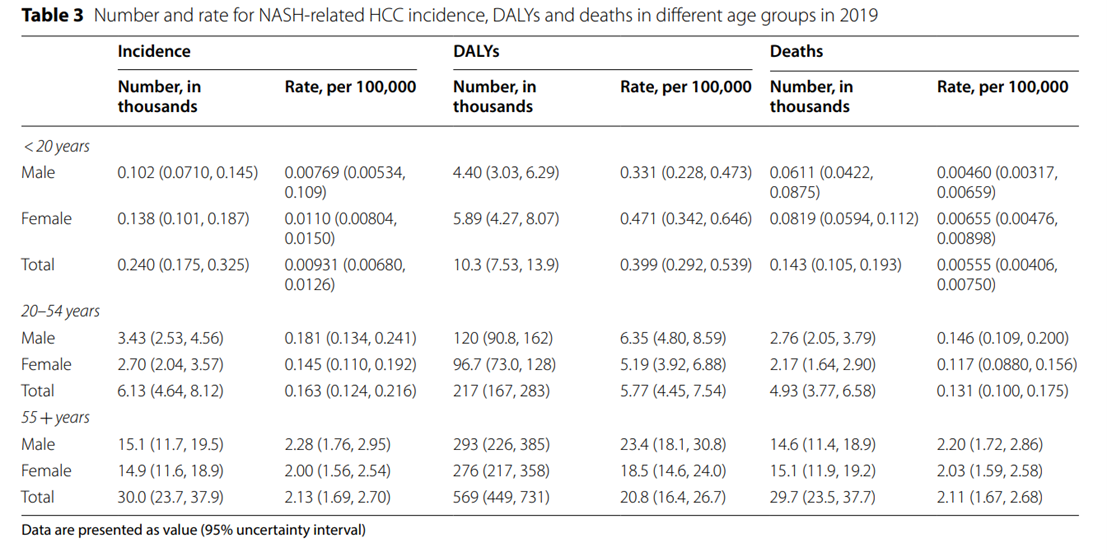The width and height of the screenshot is (1107, 557).
Task: Select the "Number, in thousands" header under Incidence
Action: point(159,96)
